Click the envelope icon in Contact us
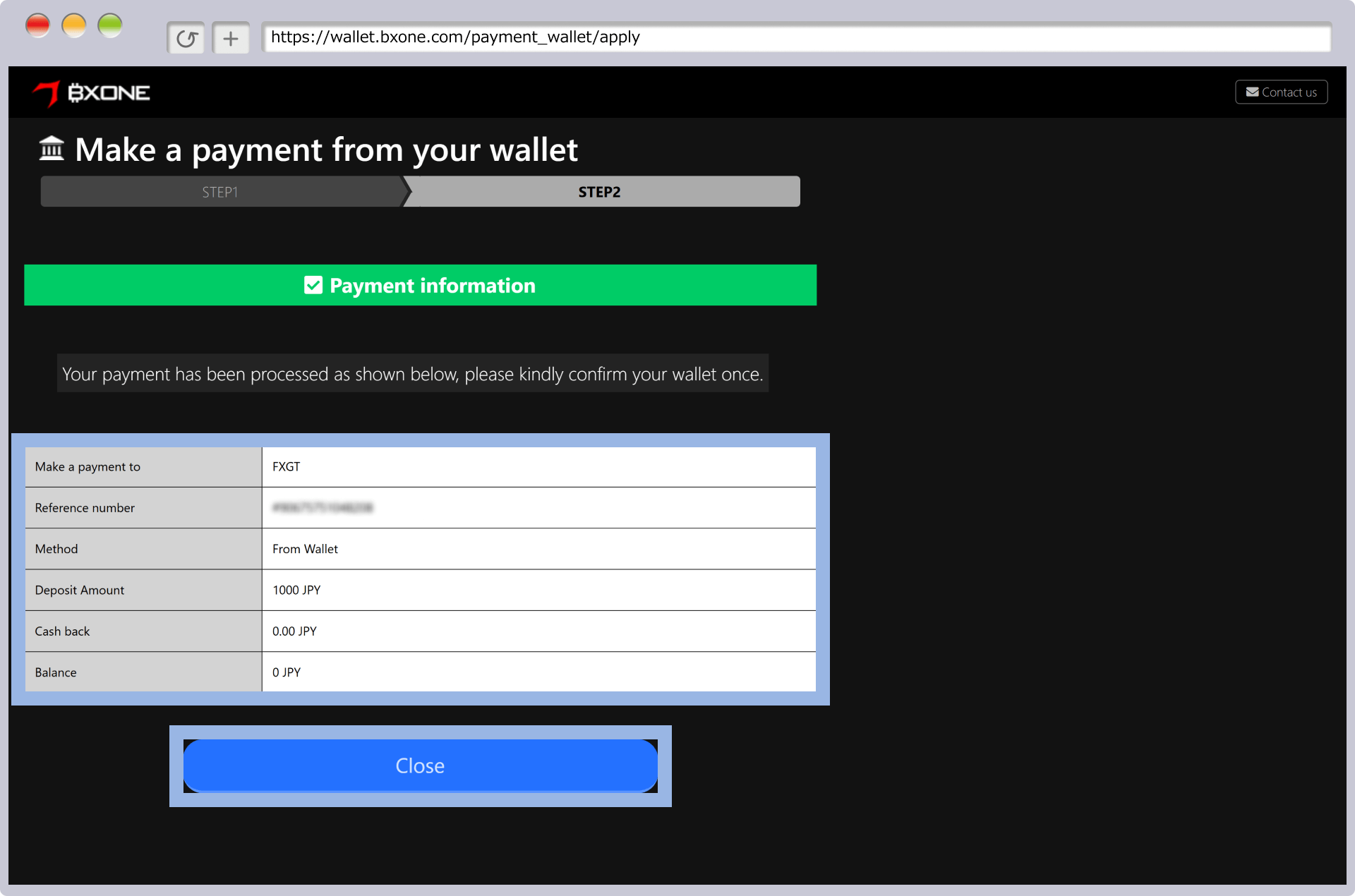The height and width of the screenshot is (896, 1355). (x=1252, y=92)
